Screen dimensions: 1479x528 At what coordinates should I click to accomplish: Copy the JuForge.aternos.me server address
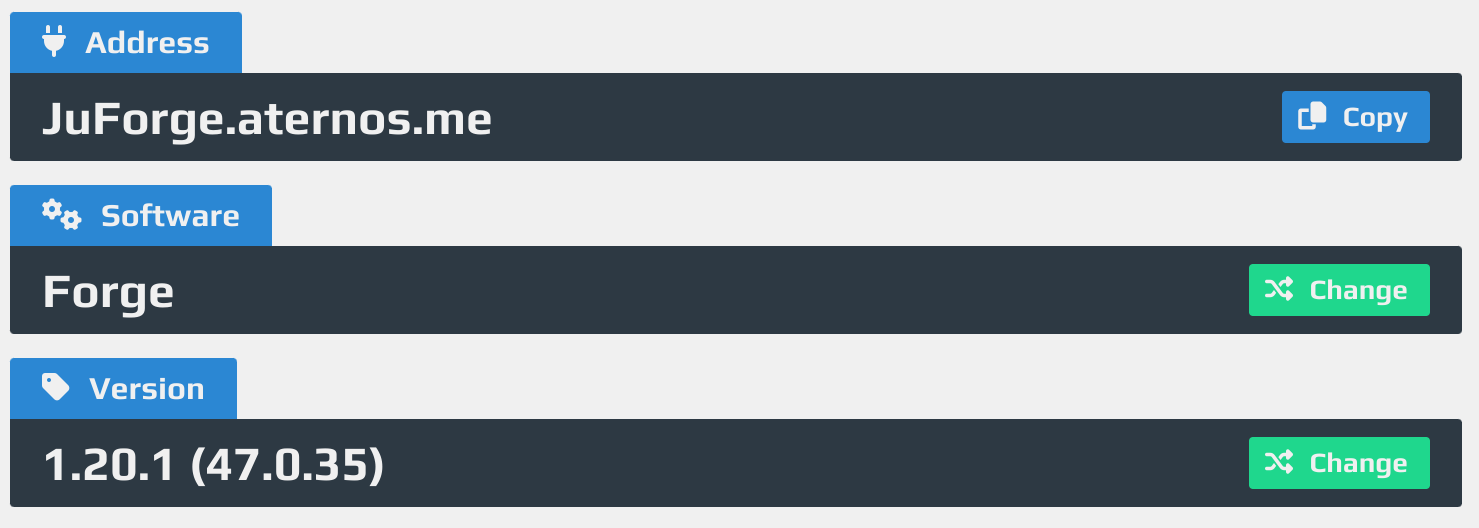[x=1355, y=117]
